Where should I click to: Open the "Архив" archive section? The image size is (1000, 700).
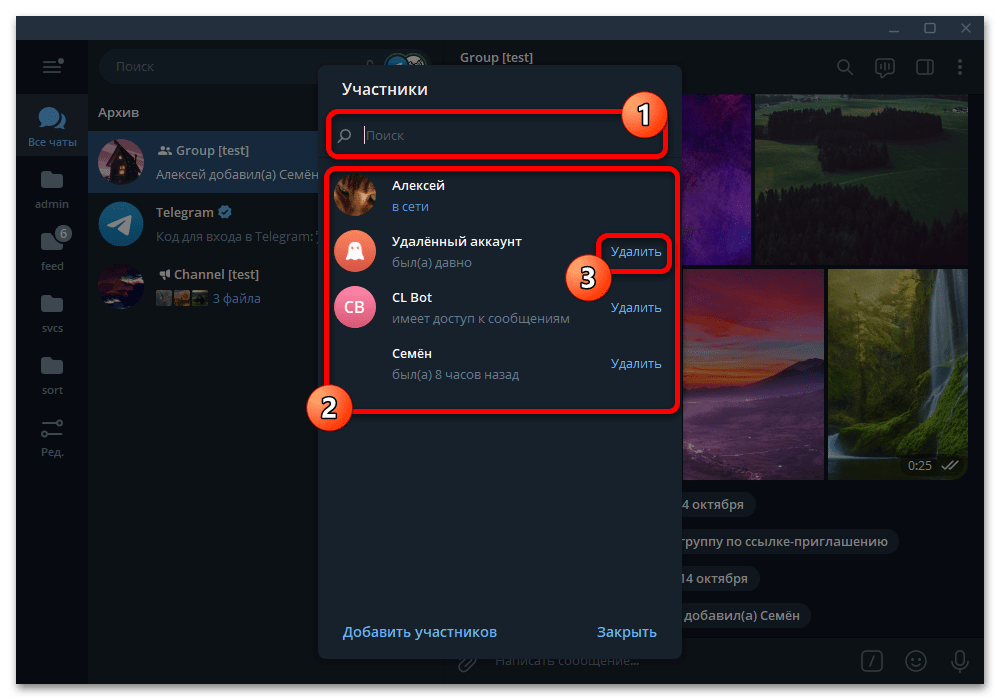coord(119,113)
